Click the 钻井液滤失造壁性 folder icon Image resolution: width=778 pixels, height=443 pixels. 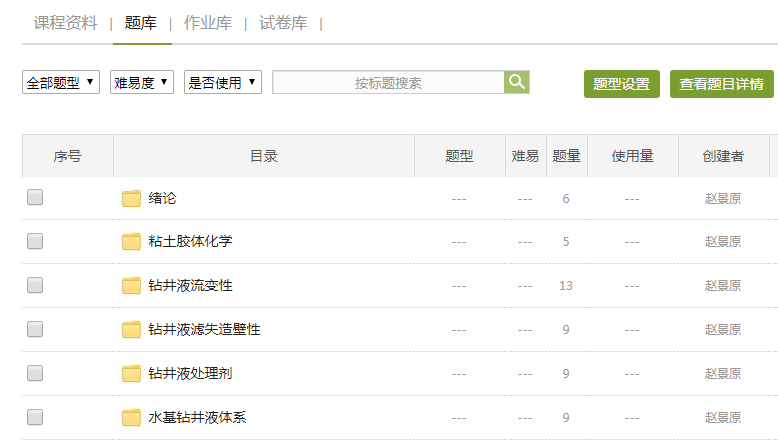click(131, 329)
